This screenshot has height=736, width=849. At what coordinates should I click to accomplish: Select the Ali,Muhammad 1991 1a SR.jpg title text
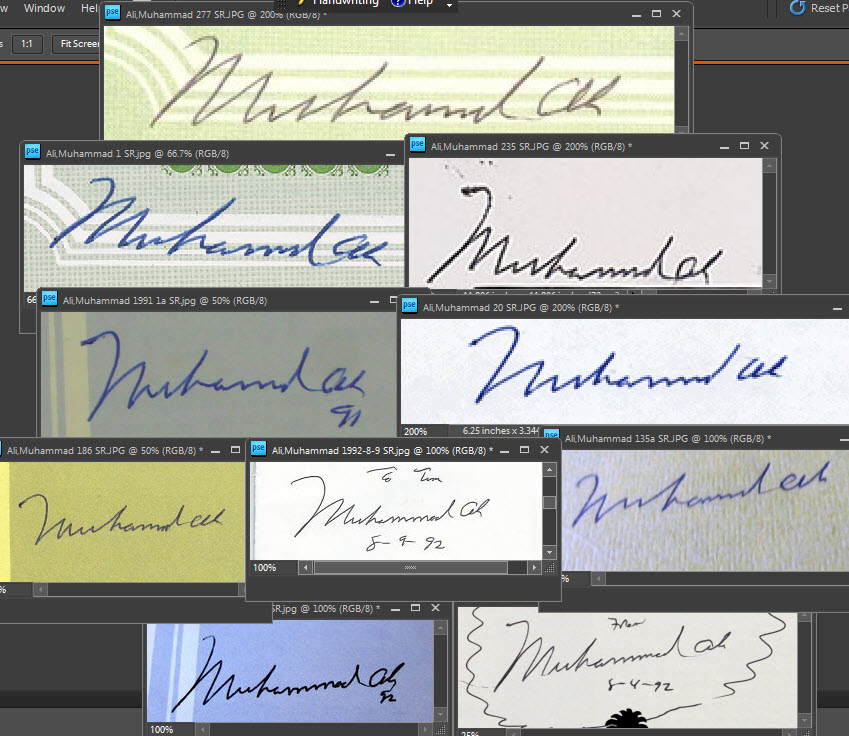click(165, 301)
